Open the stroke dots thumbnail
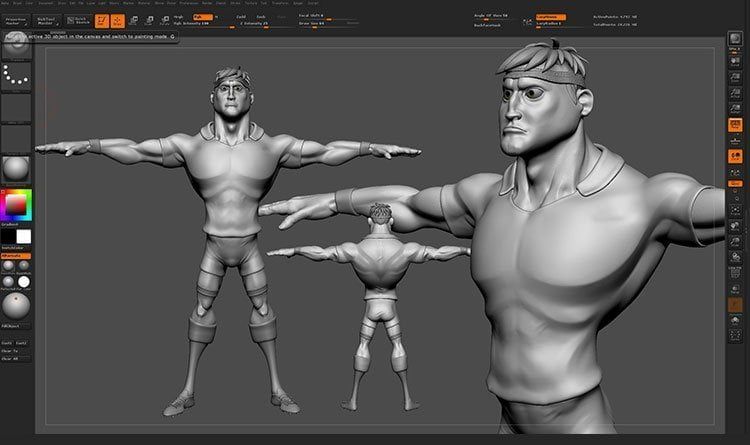The height and width of the screenshot is (445, 750). click(16, 76)
